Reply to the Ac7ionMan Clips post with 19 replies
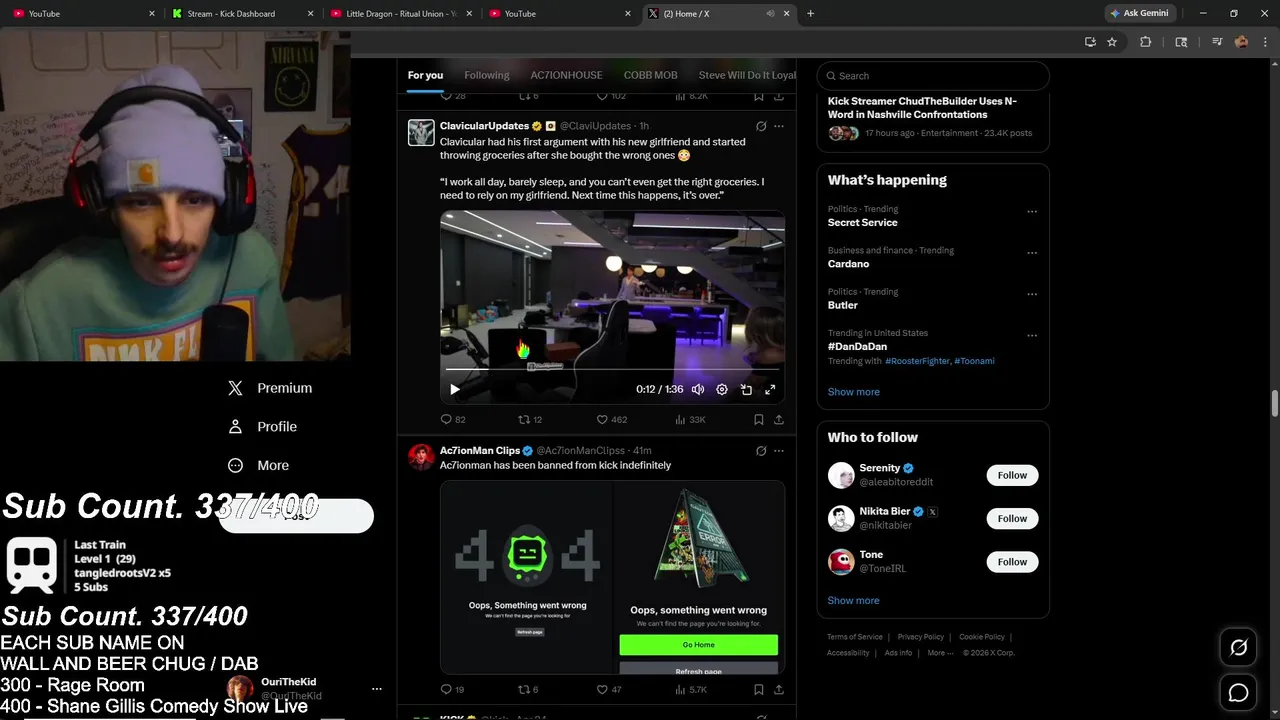 (x=452, y=689)
